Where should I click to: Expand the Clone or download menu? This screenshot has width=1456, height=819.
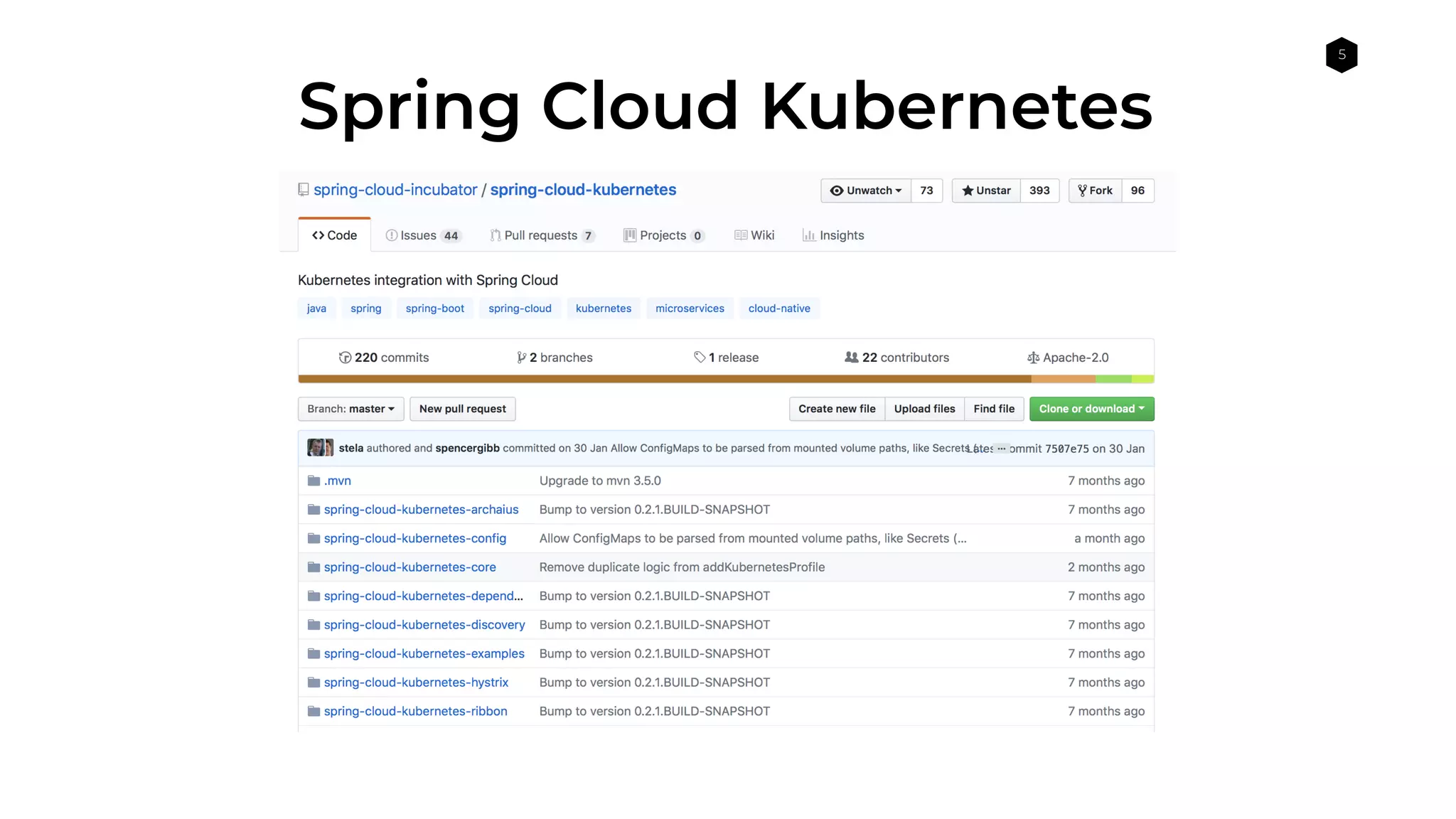click(x=1092, y=409)
